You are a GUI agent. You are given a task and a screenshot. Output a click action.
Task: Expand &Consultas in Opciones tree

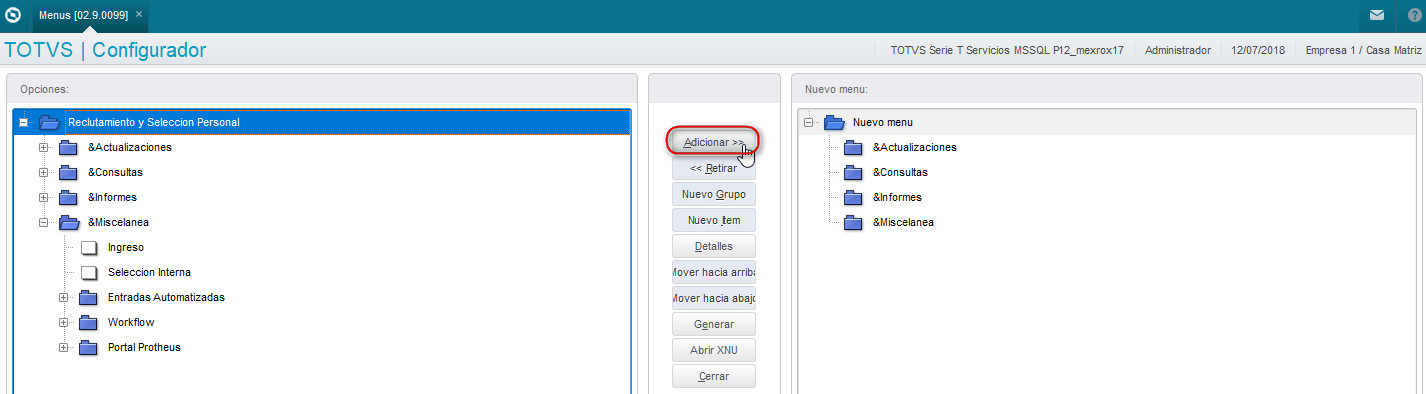point(43,173)
